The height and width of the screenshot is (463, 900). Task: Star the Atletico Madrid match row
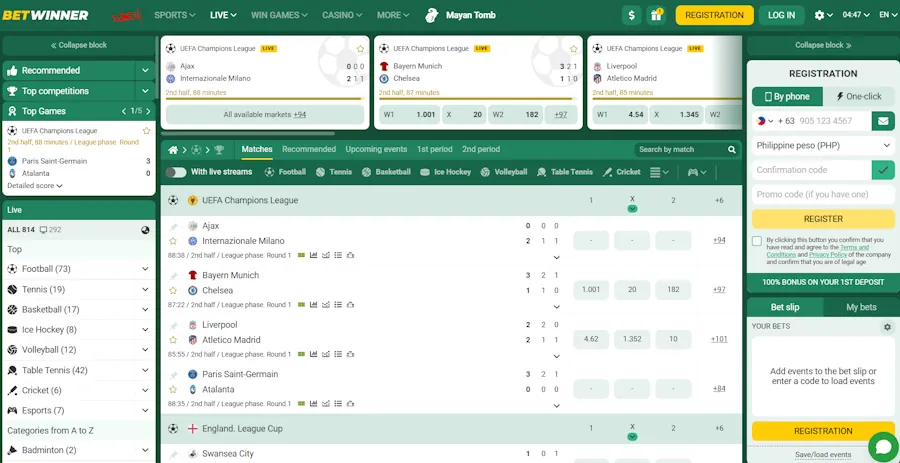[x=173, y=340]
